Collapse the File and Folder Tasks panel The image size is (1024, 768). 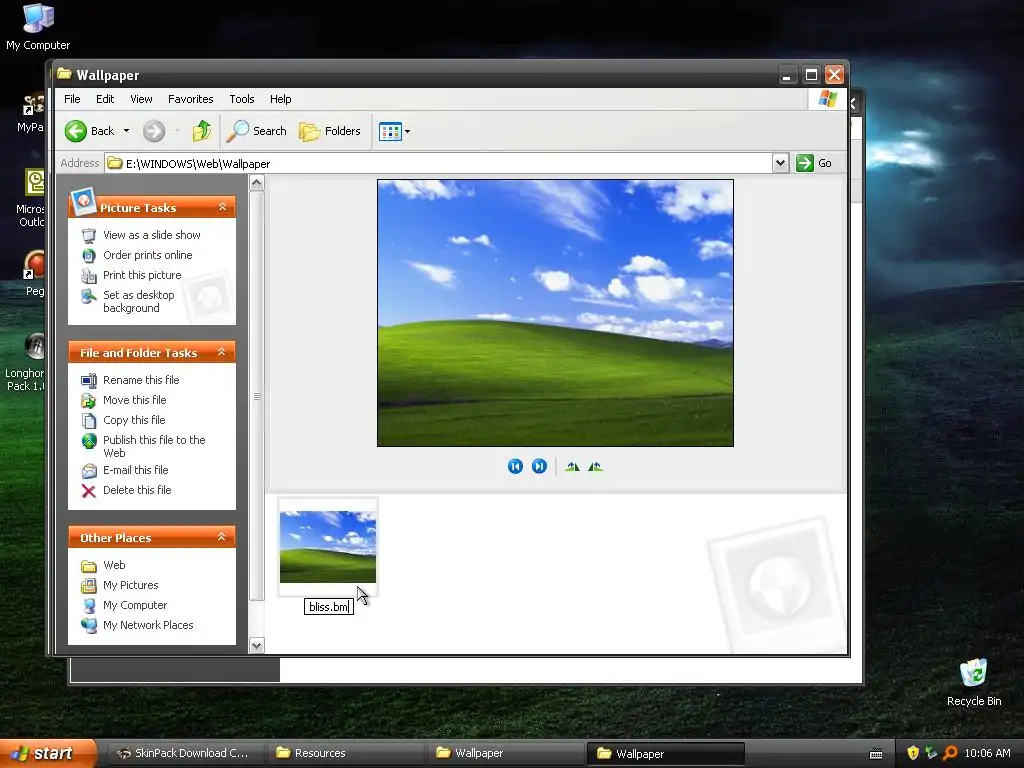pyautogui.click(x=221, y=352)
